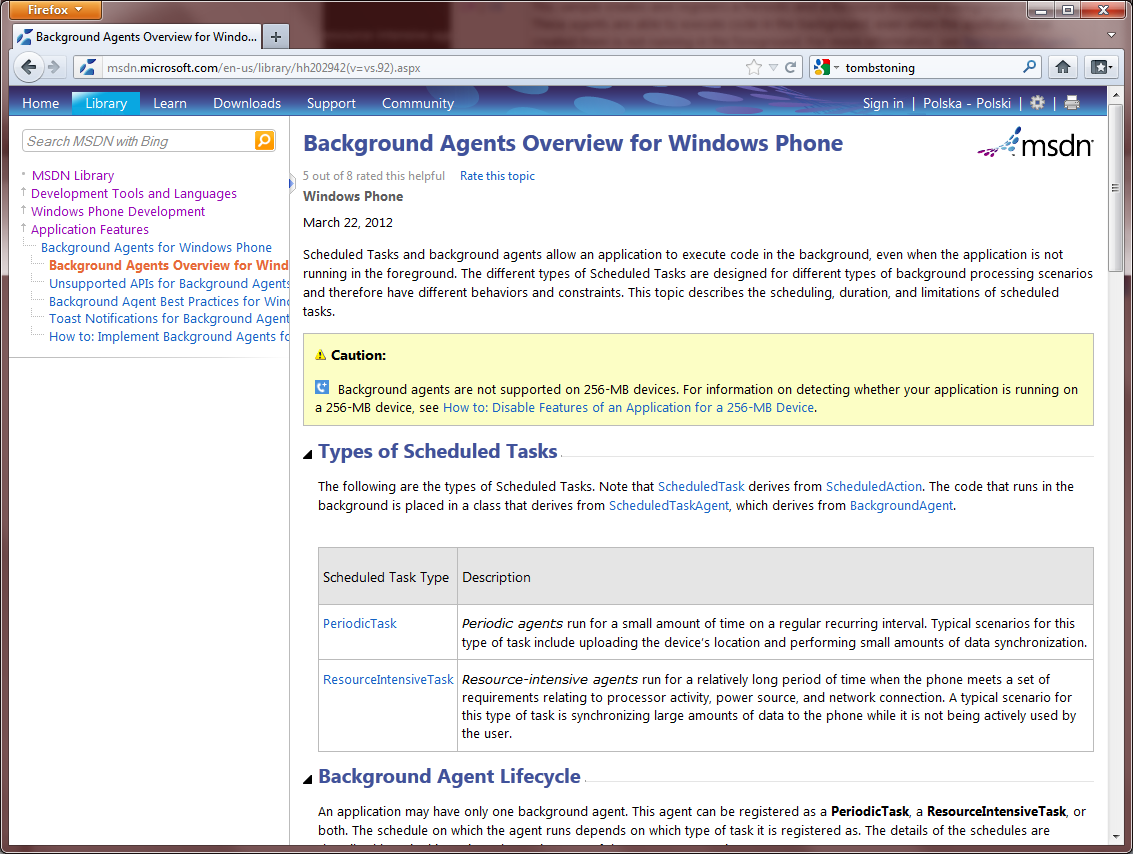Open the Firefox application menu
Screen dimensions: 1133x854
[55, 9]
